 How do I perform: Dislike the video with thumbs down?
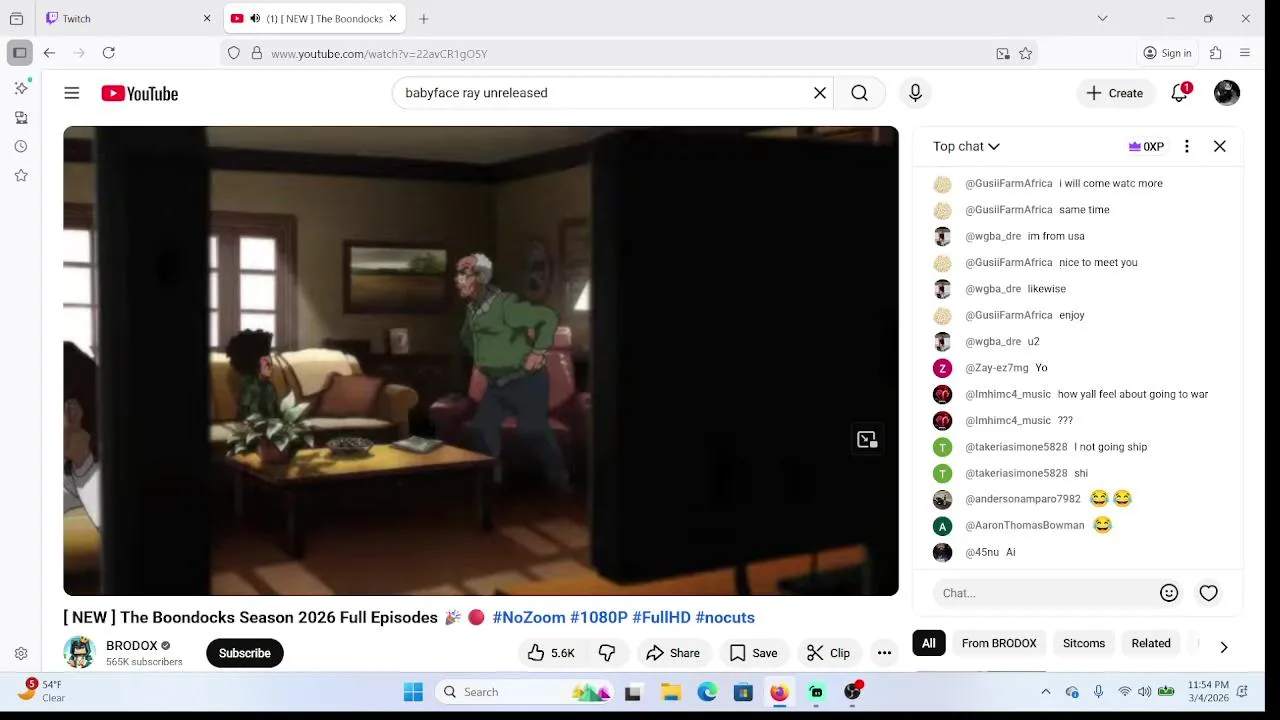click(607, 653)
